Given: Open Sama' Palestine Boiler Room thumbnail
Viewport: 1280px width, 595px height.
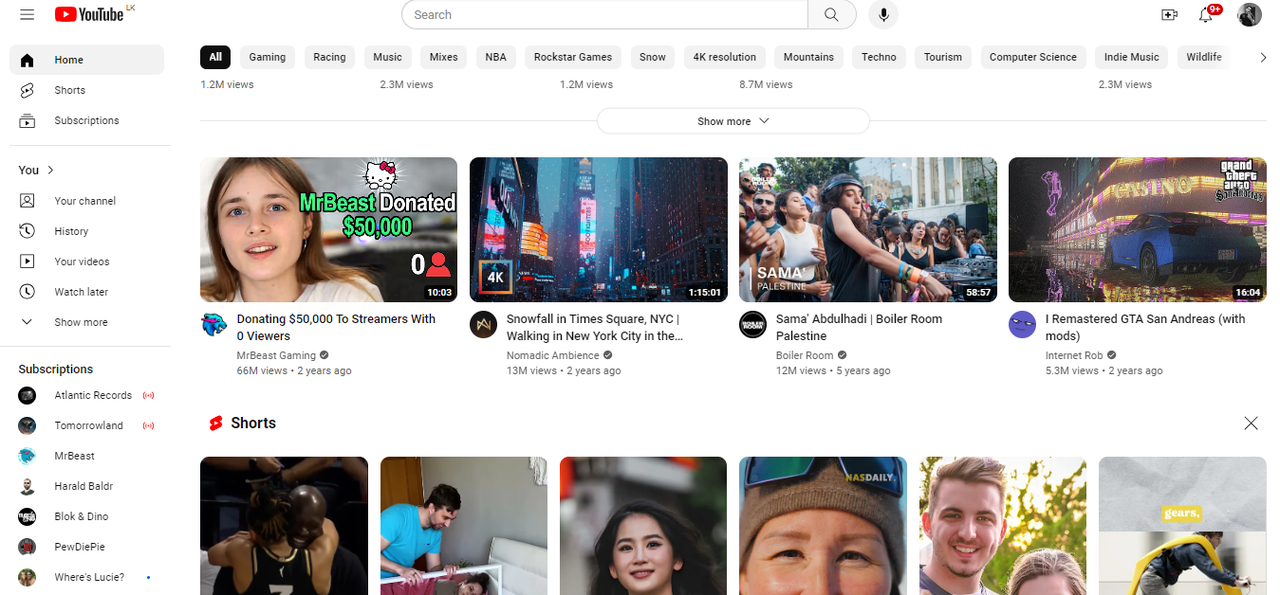Looking at the screenshot, I should click(868, 230).
